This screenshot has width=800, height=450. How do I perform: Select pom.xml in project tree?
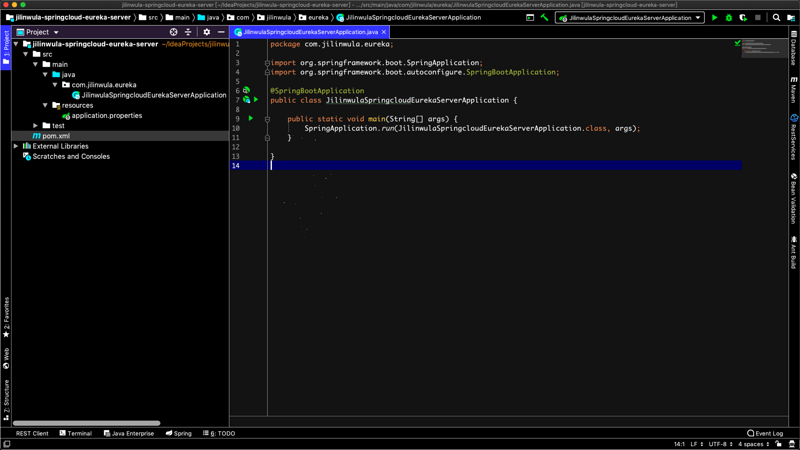[56, 136]
